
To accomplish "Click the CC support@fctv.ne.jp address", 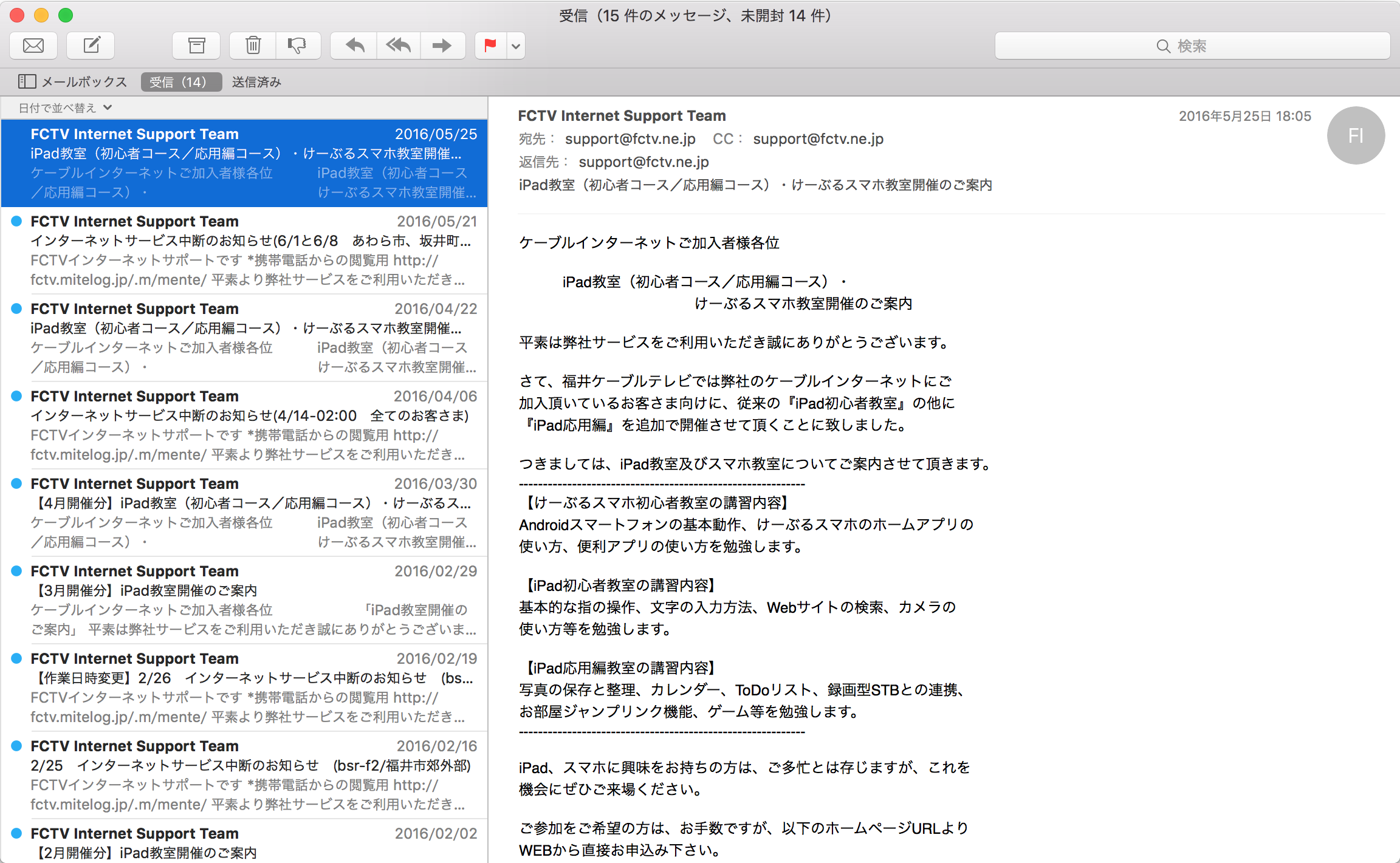I will coord(818,139).
